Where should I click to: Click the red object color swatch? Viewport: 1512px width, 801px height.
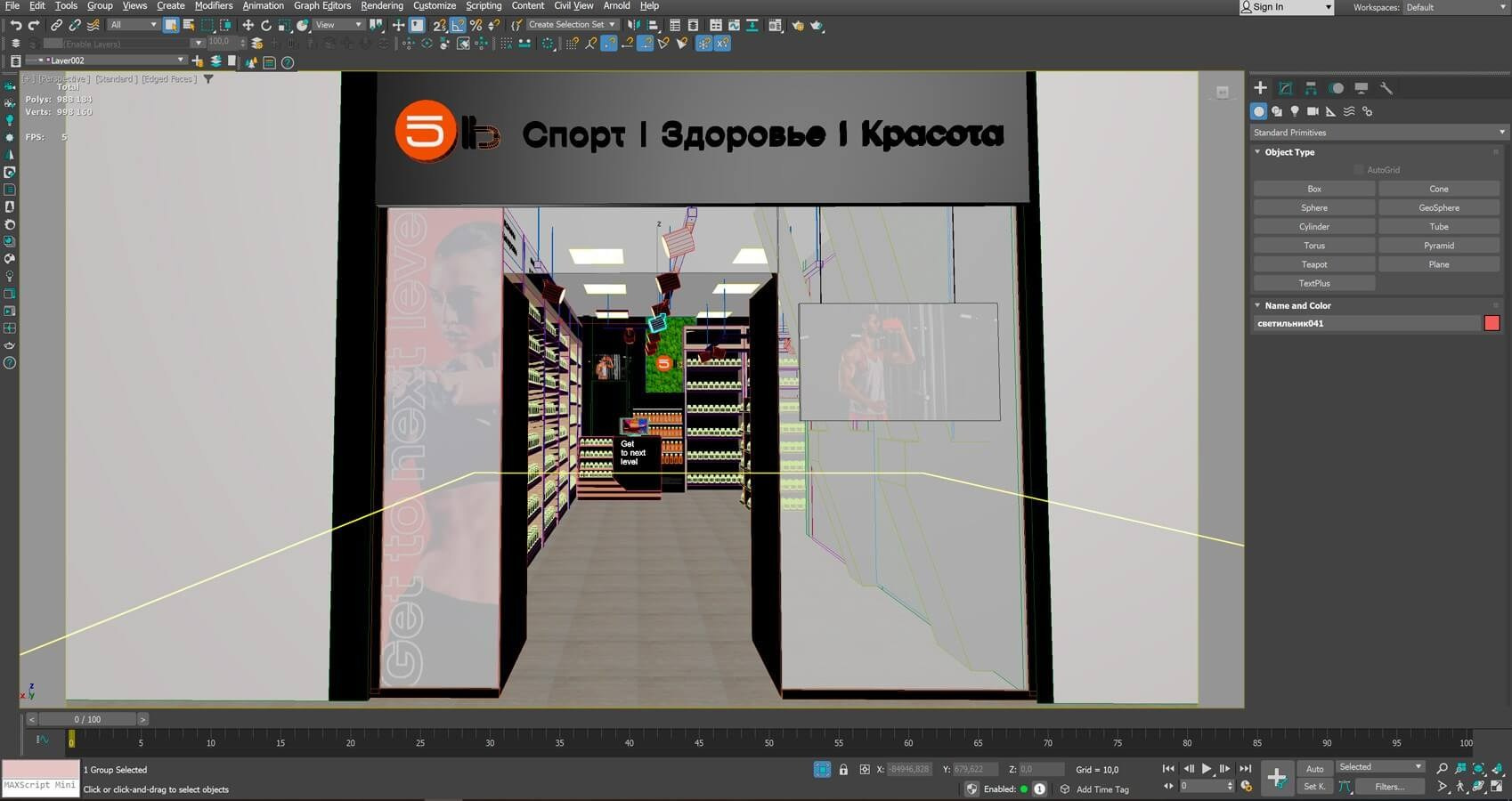point(1492,323)
